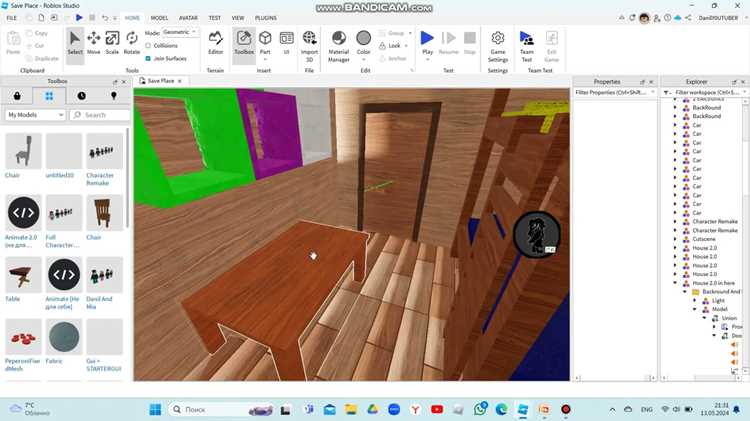
Task: Click the undo arrow in quick-access bar
Action: [105, 18]
